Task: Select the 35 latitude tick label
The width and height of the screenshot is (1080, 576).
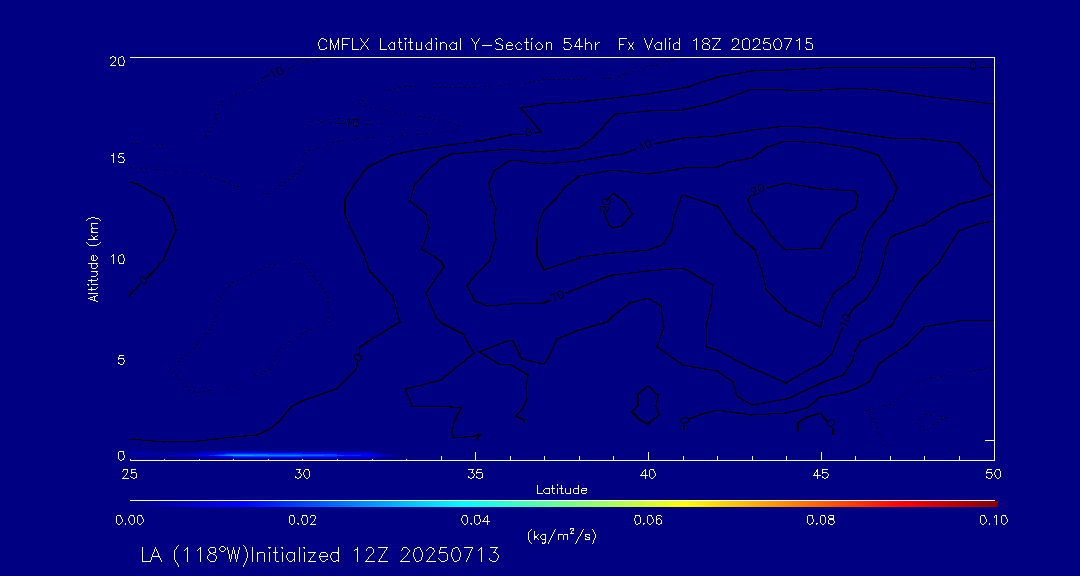Action: [476, 473]
